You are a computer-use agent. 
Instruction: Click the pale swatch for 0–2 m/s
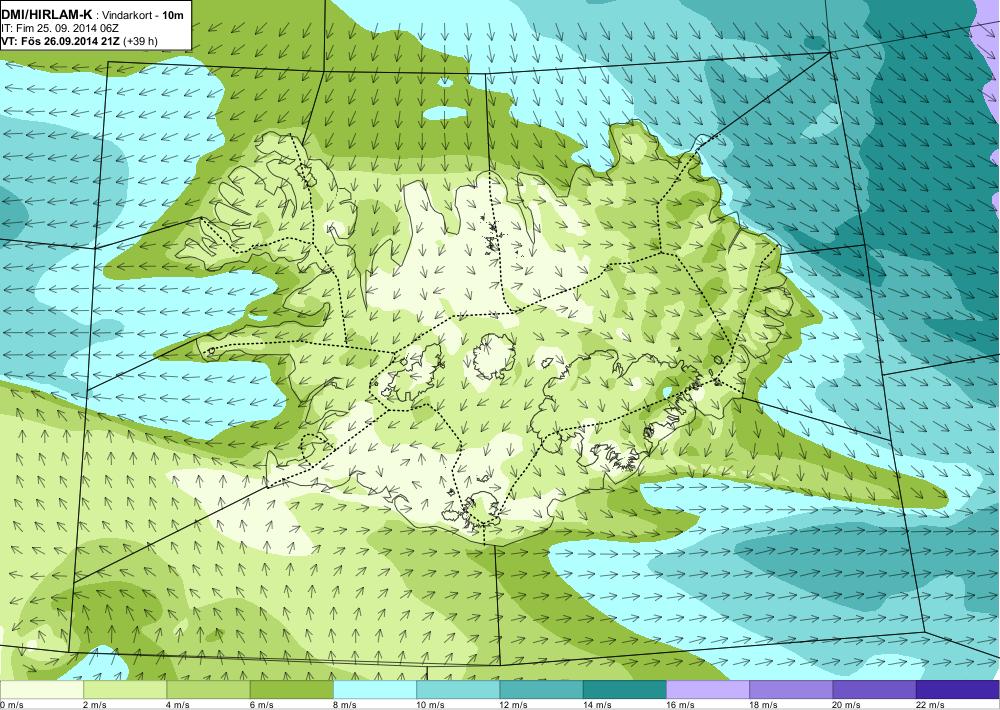42,690
